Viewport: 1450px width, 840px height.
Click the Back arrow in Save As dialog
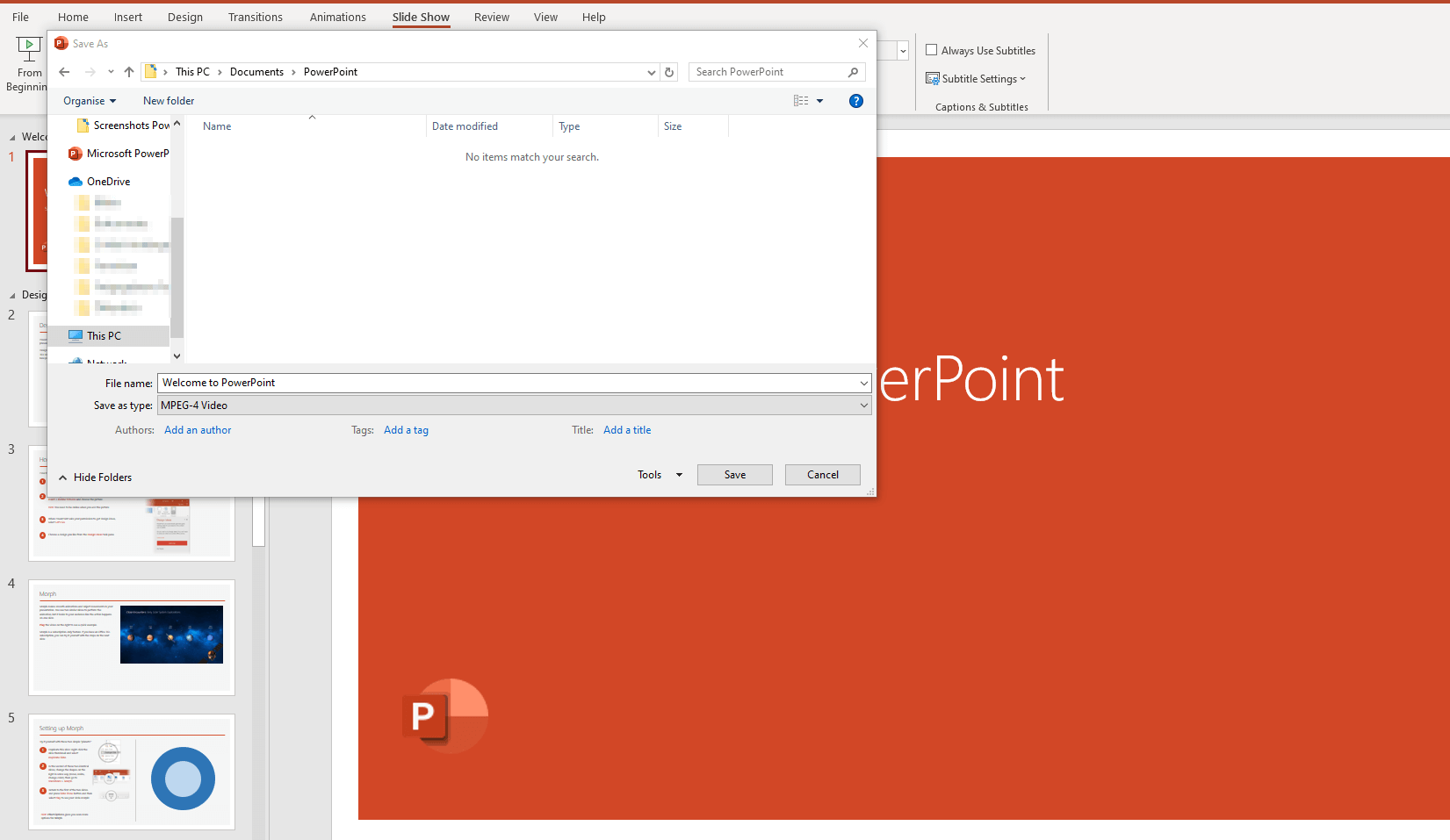coord(64,72)
